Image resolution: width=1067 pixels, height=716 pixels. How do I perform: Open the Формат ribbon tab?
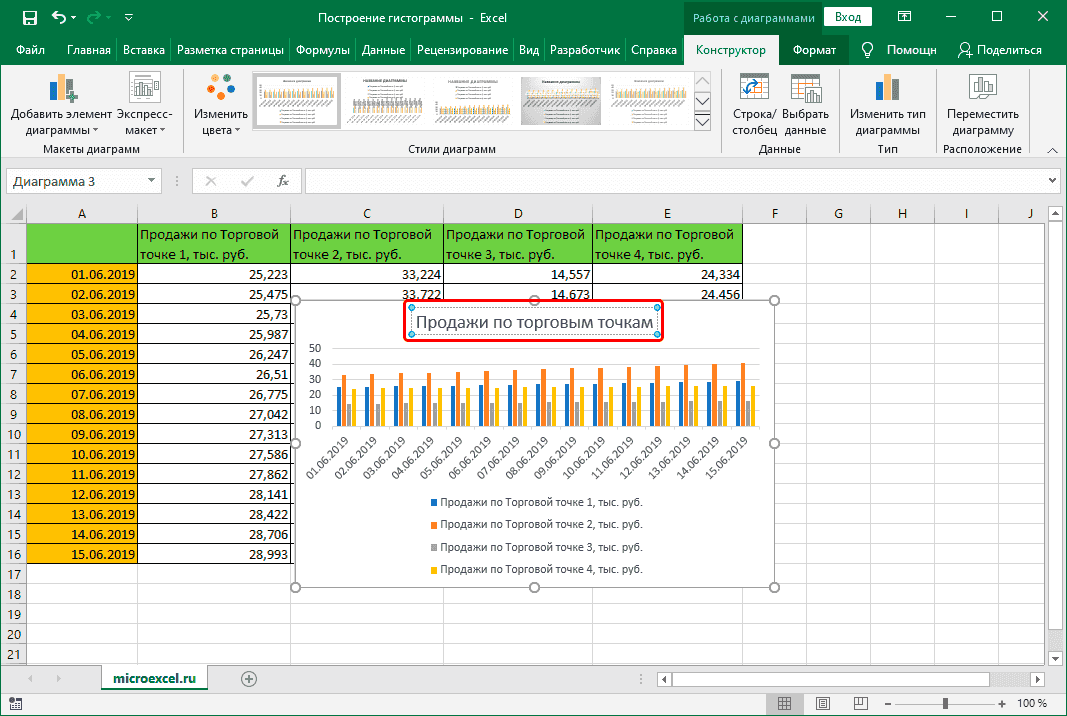tap(815, 47)
